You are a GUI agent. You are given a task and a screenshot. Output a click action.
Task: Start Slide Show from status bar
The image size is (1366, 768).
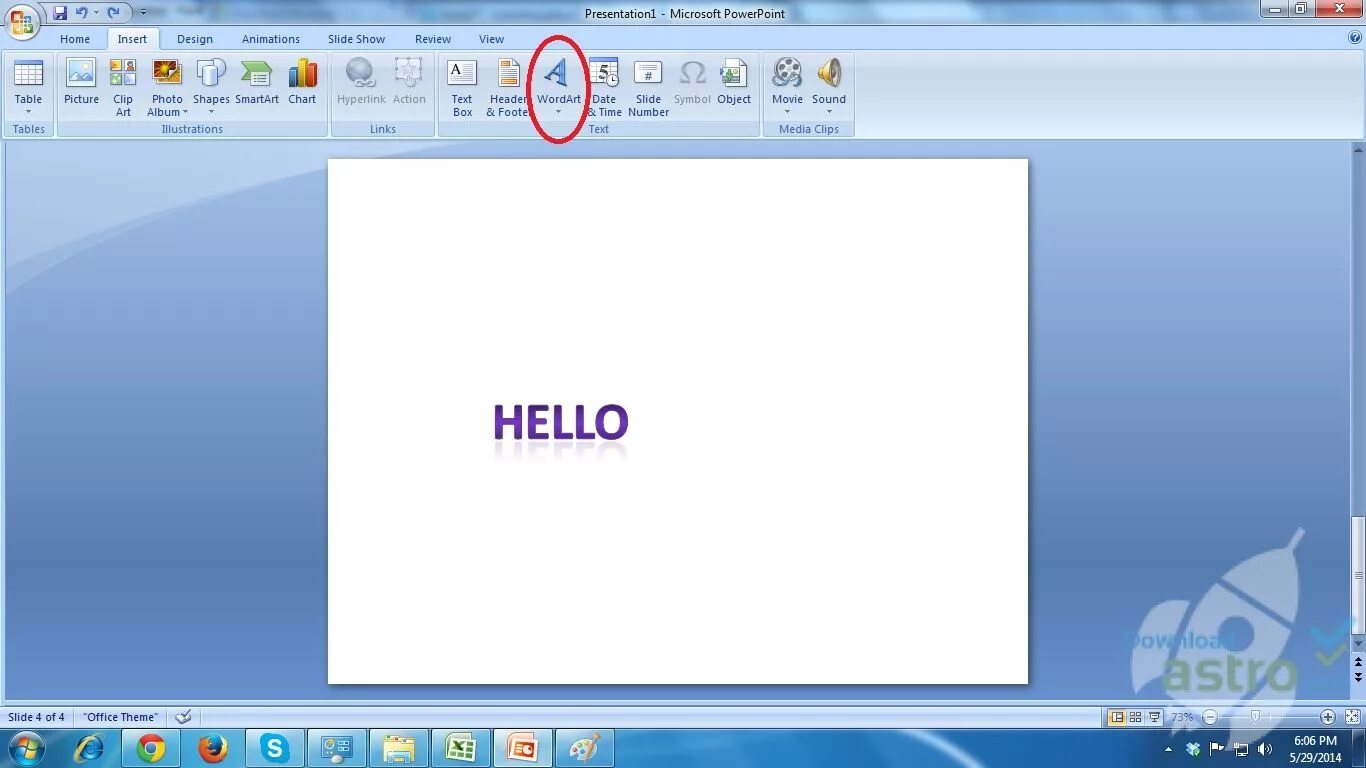pyautogui.click(x=1154, y=717)
